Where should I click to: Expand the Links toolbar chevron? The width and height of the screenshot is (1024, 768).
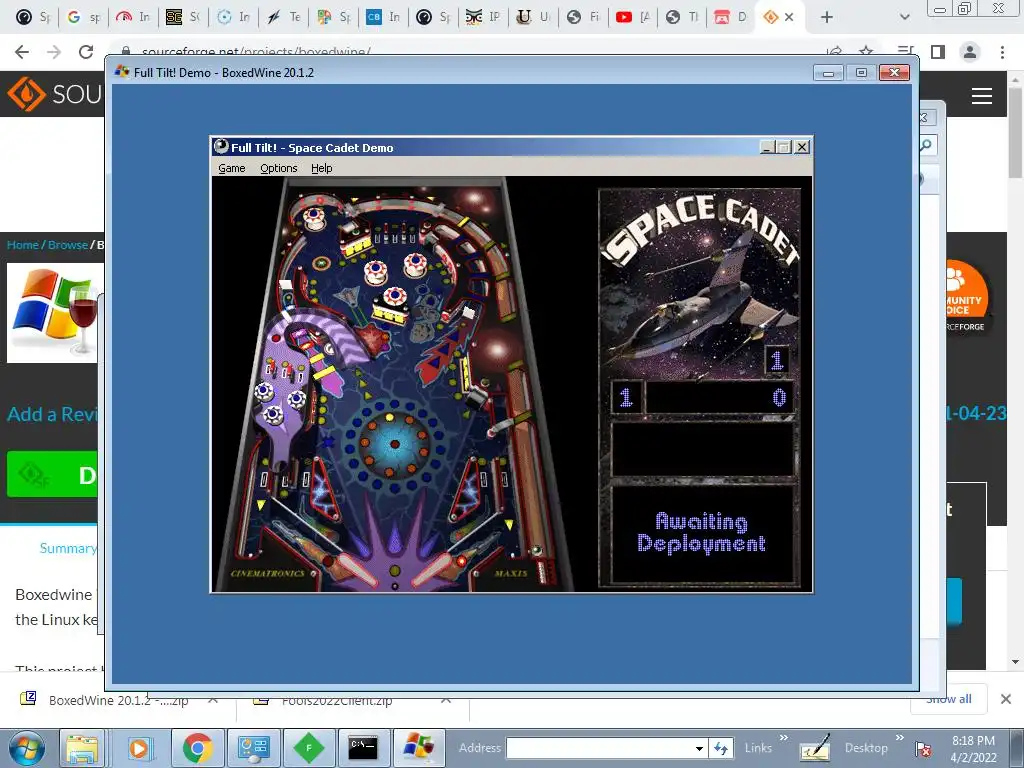[784, 738]
